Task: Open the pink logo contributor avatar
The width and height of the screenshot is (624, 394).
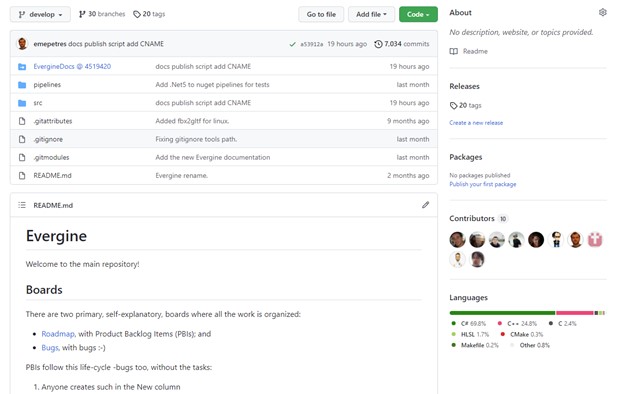Action: point(595,240)
